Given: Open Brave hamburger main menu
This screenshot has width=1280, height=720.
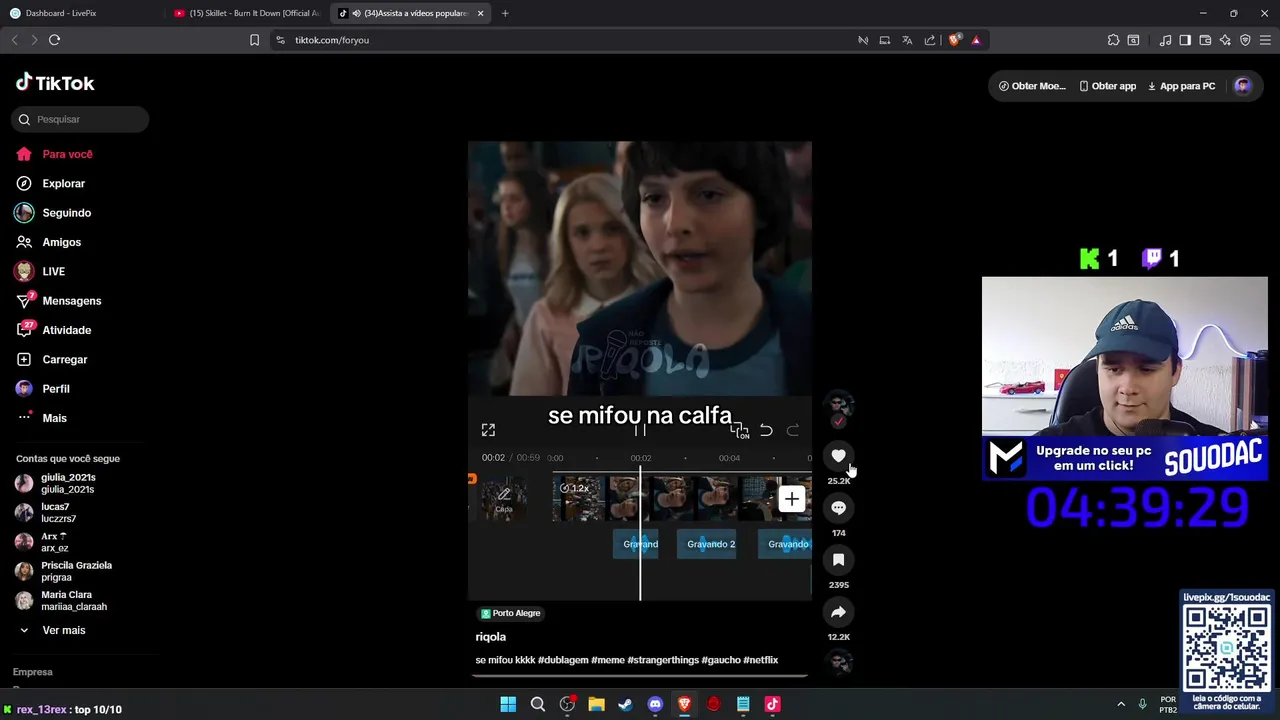Looking at the screenshot, I should [1265, 40].
